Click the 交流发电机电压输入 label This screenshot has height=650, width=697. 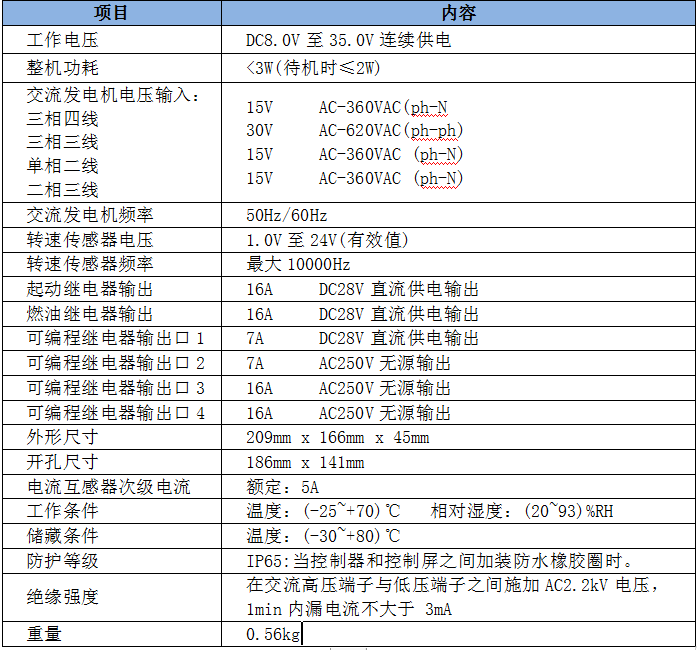pos(113,95)
